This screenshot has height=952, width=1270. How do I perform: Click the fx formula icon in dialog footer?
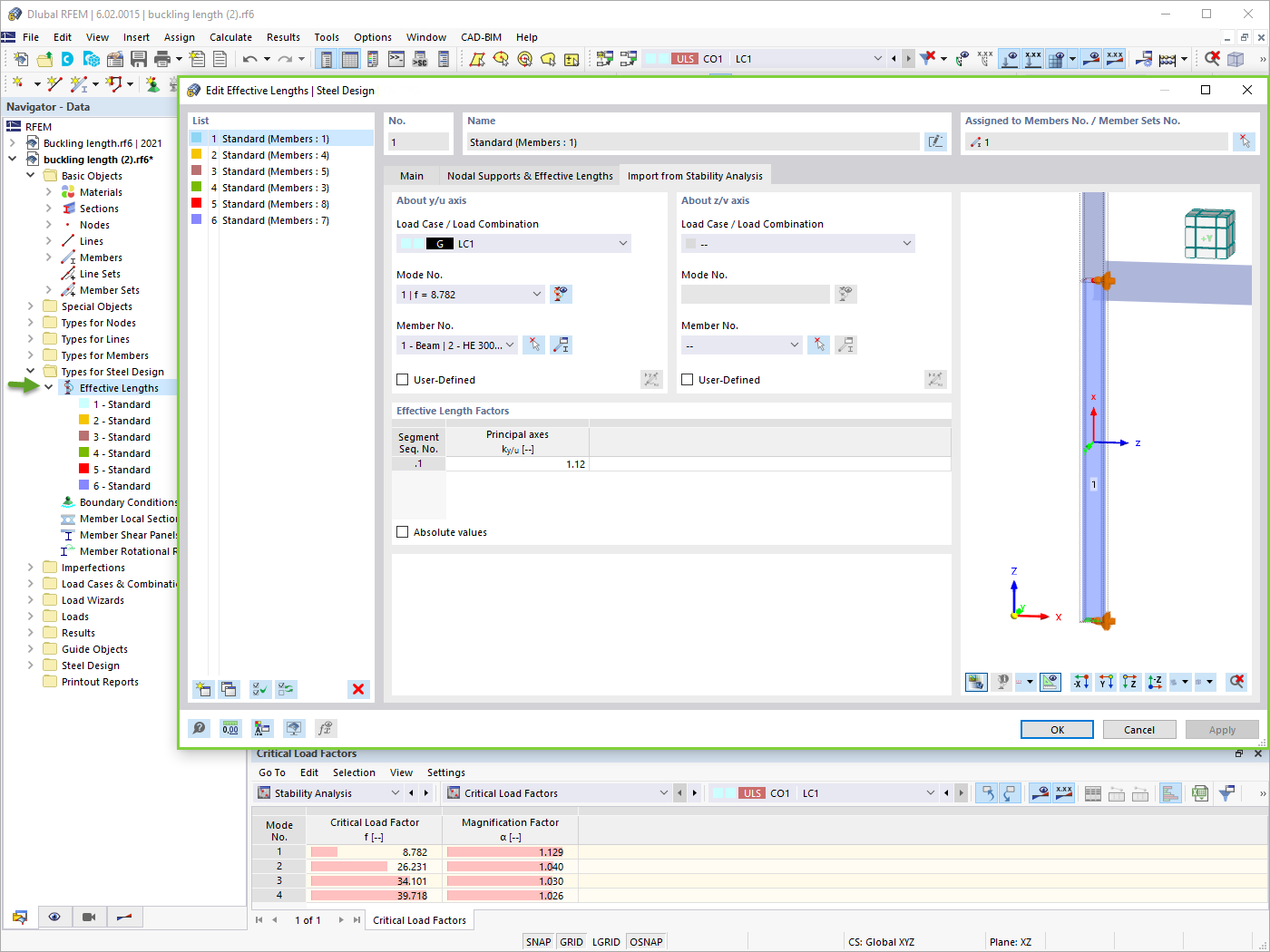click(x=326, y=728)
